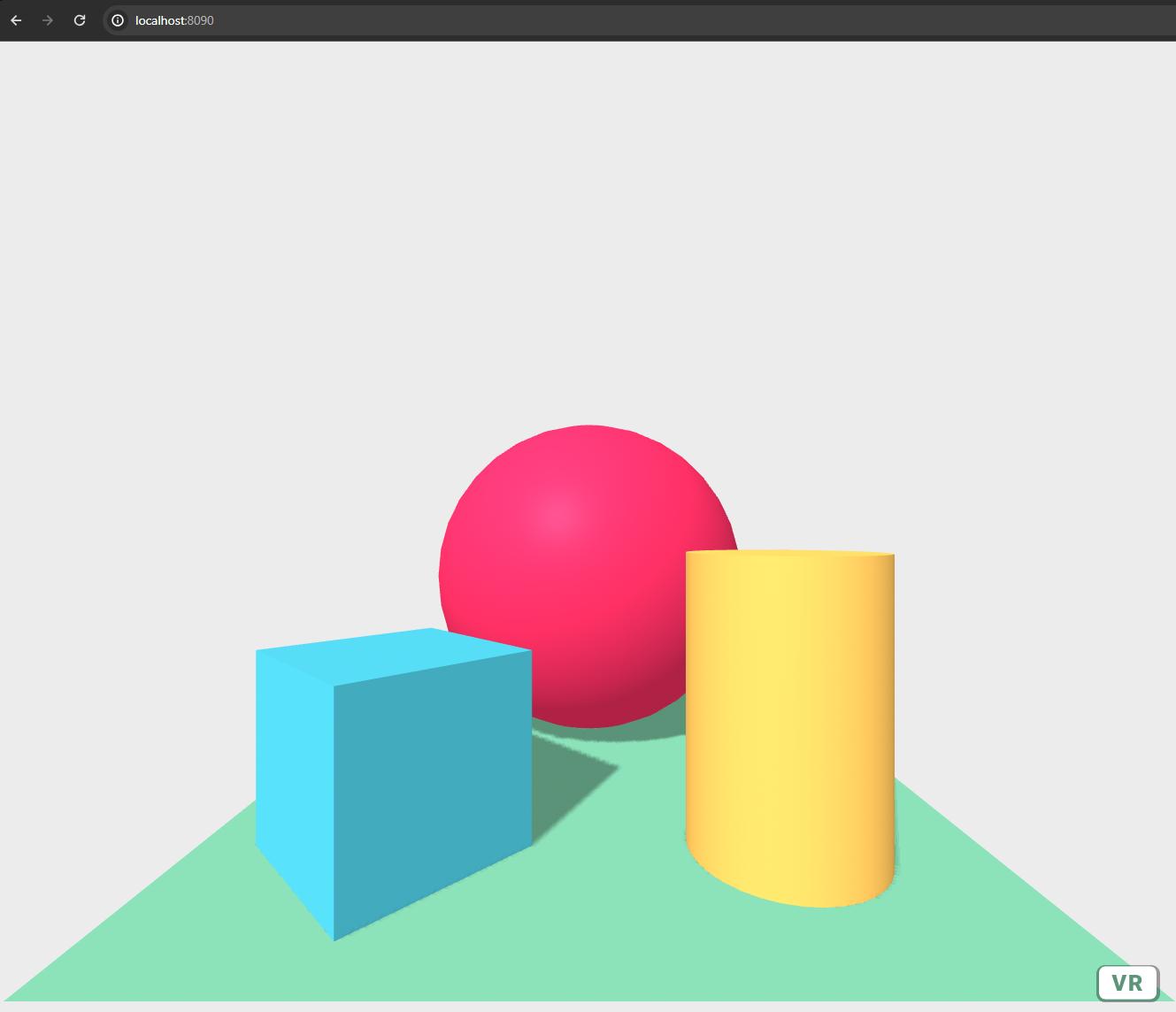
Task: Click the top face of the blue cube
Action: [x=394, y=655]
